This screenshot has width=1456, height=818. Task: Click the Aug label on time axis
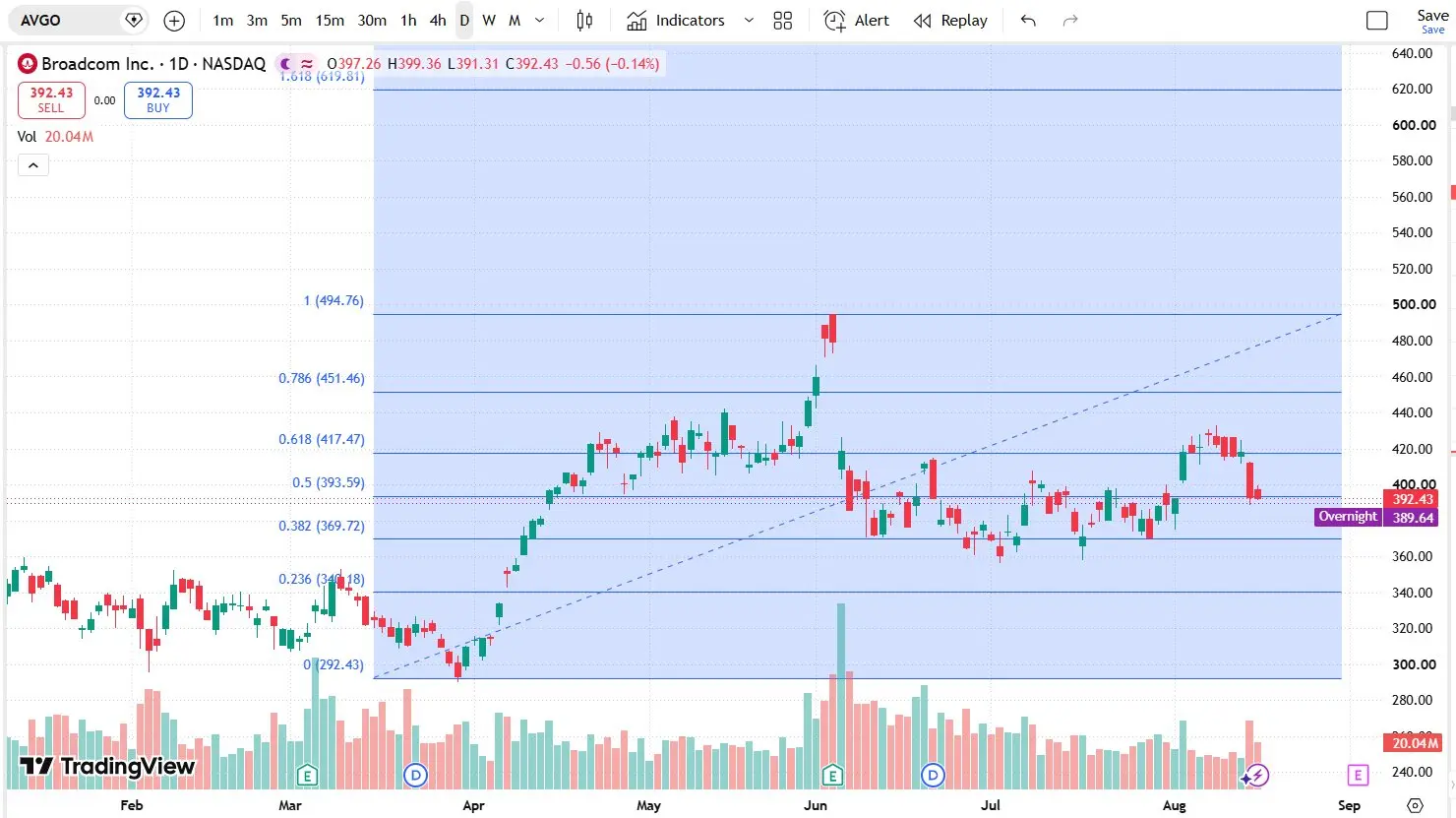(x=1175, y=805)
